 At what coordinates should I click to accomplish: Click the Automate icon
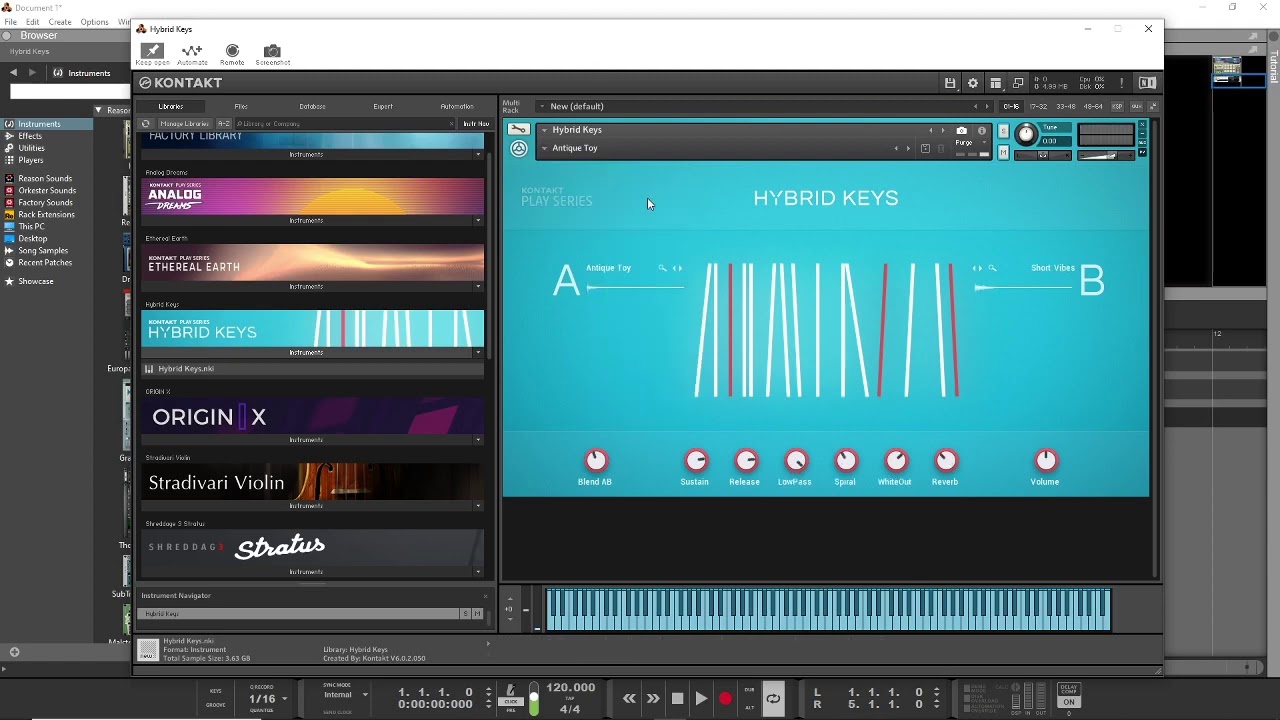click(192, 51)
